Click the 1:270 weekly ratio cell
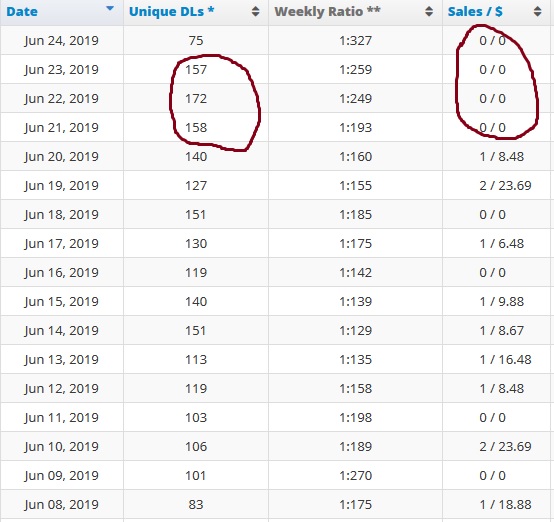The width and height of the screenshot is (554, 522). [x=355, y=475]
